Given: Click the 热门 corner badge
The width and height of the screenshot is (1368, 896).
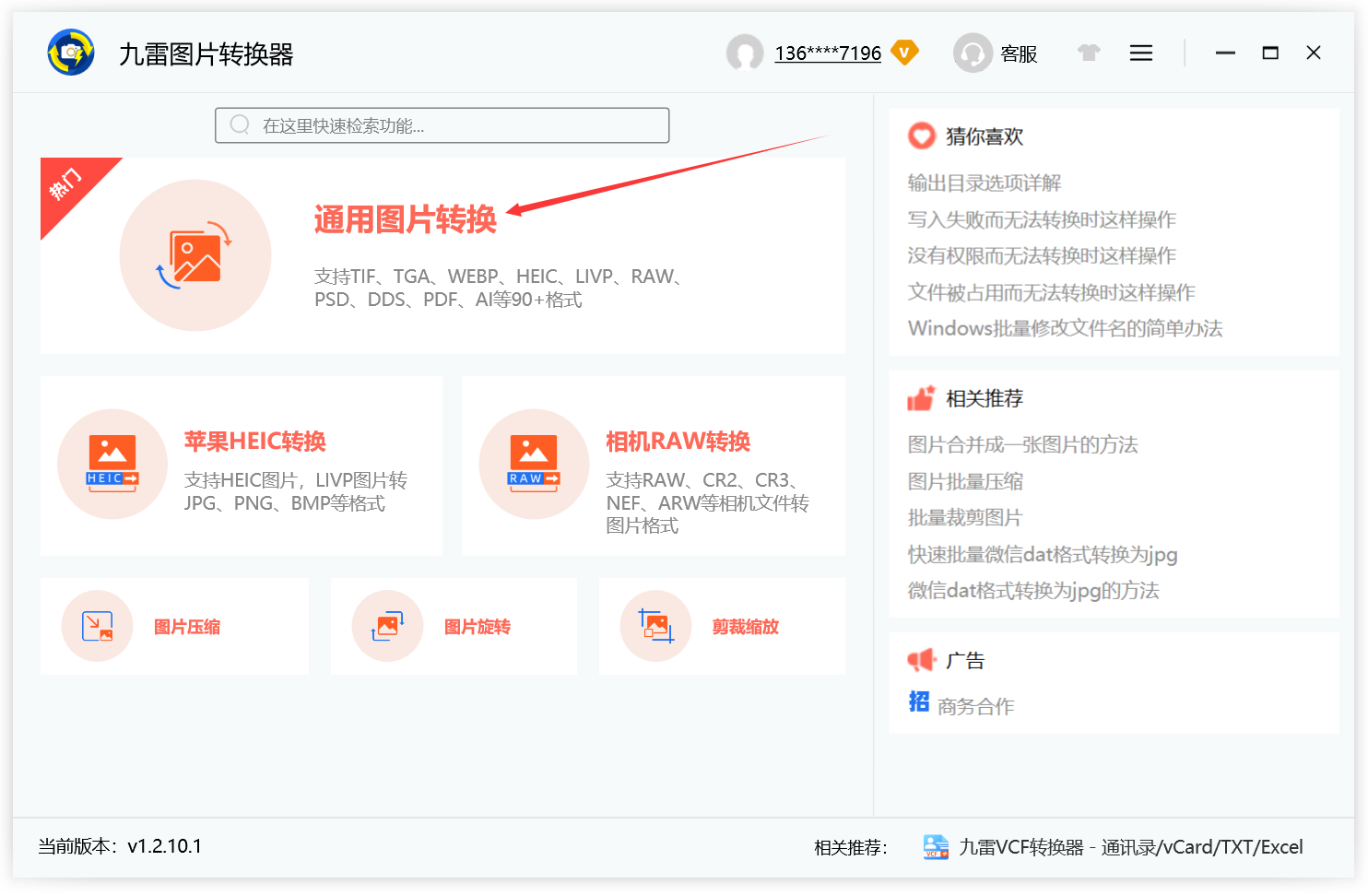Looking at the screenshot, I should 68,184.
